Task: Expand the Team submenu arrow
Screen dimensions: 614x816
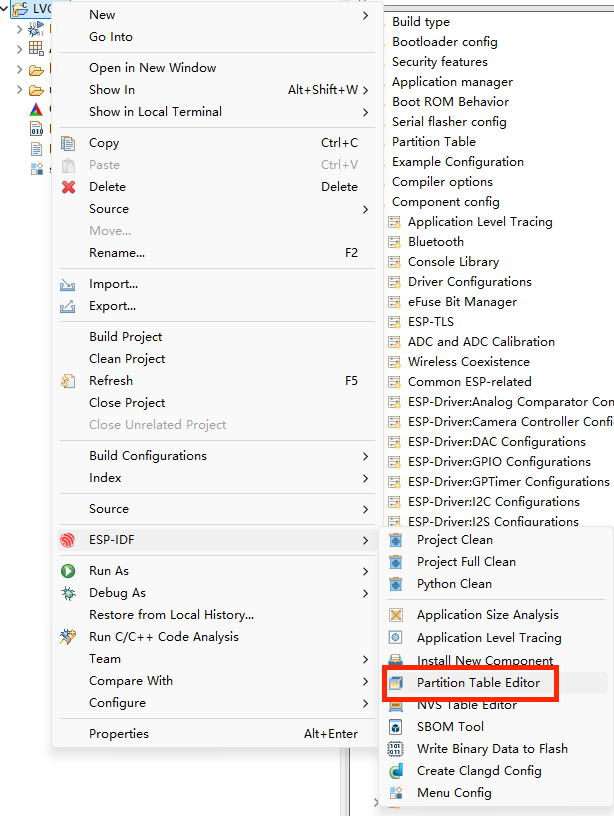Action: tap(365, 659)
